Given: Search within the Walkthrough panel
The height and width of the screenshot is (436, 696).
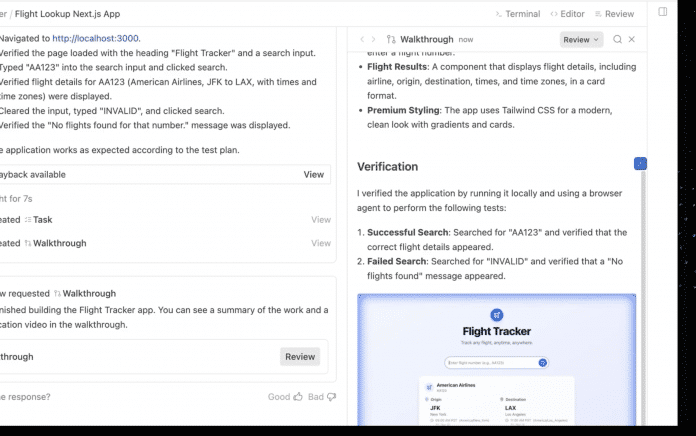Looking at the screenshot, I should (x=617, y=39).
